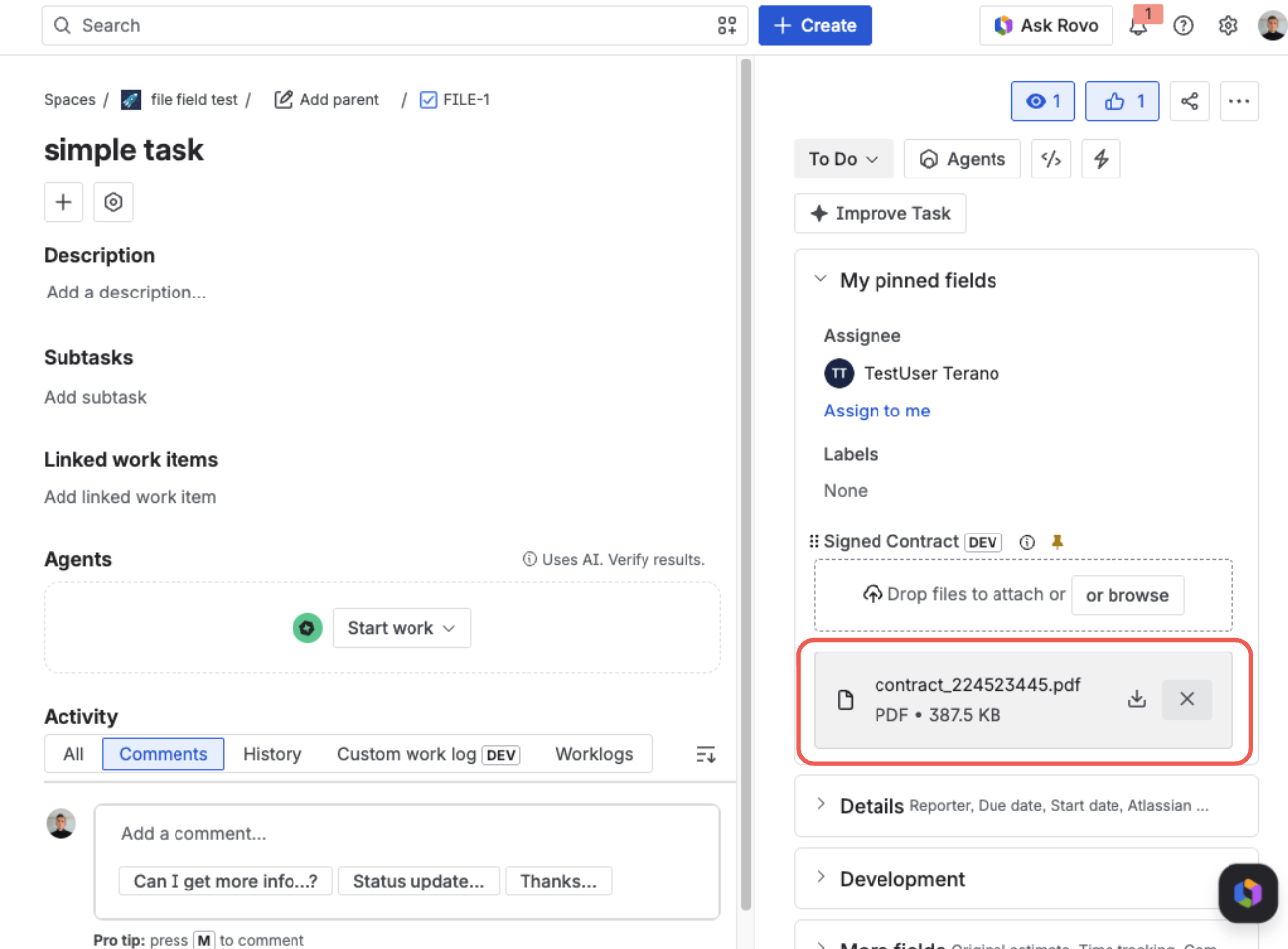The image size is (1288, 949).
Task: Switch to the Worklogs tab
Action: click(x=594, y=754)
